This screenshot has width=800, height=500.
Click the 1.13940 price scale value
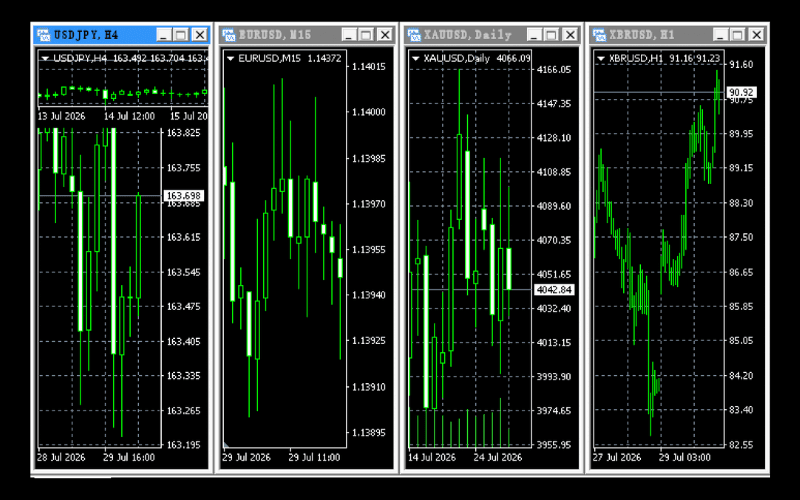coord(369,295)
